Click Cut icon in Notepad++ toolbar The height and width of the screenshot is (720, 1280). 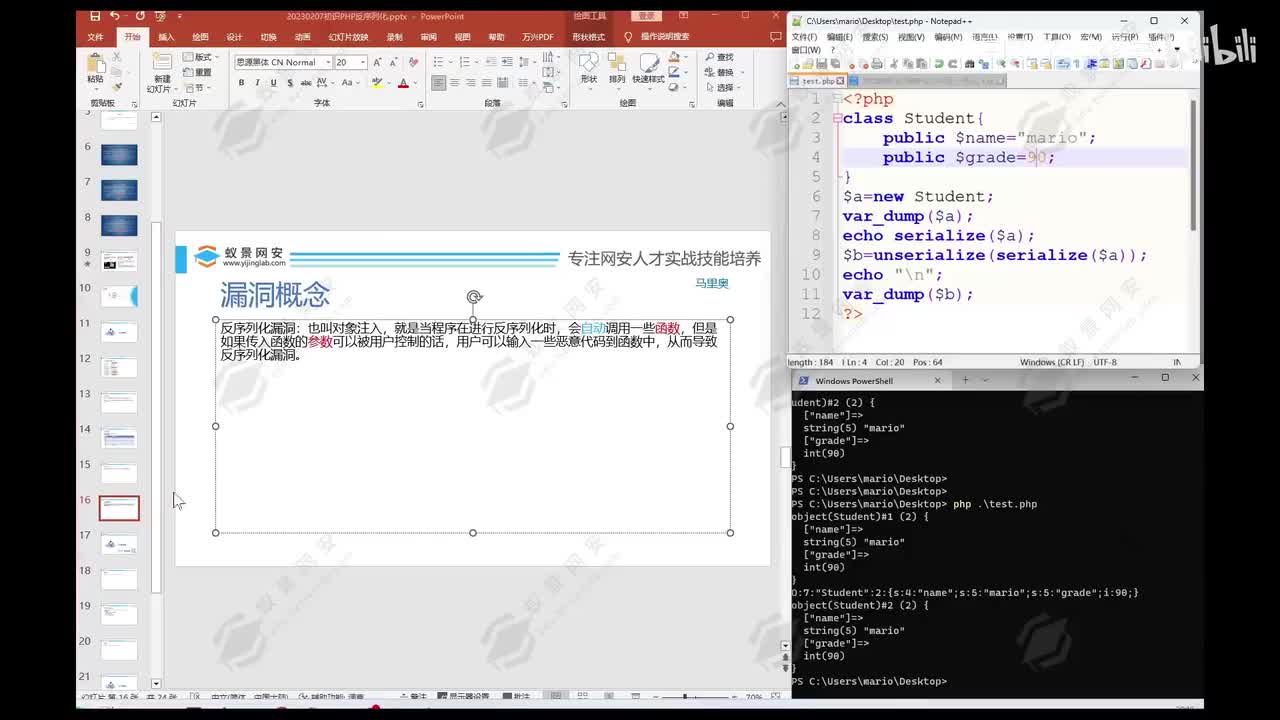[893, 64]
